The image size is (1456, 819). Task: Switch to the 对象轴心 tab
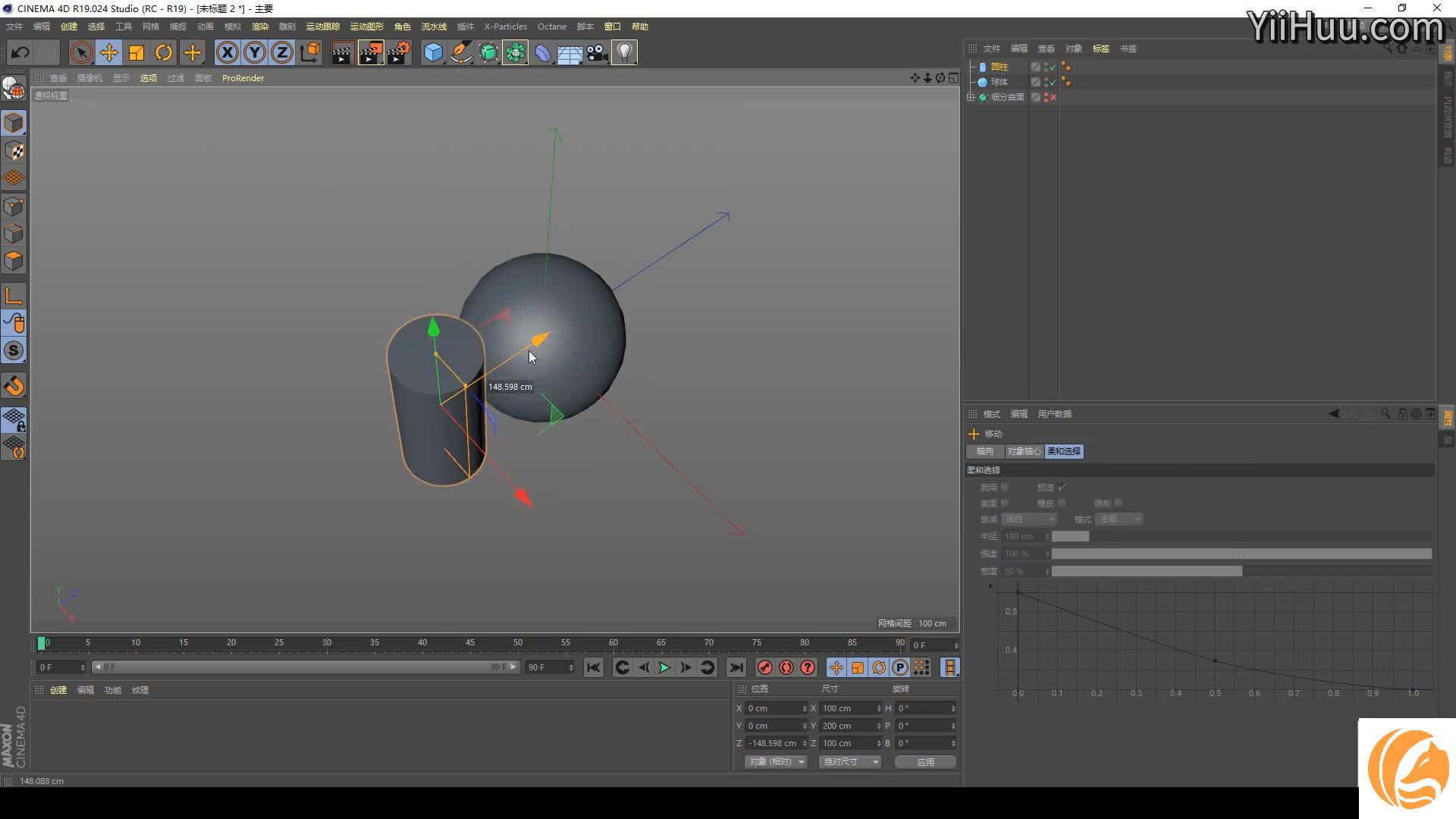[1024, 451]
